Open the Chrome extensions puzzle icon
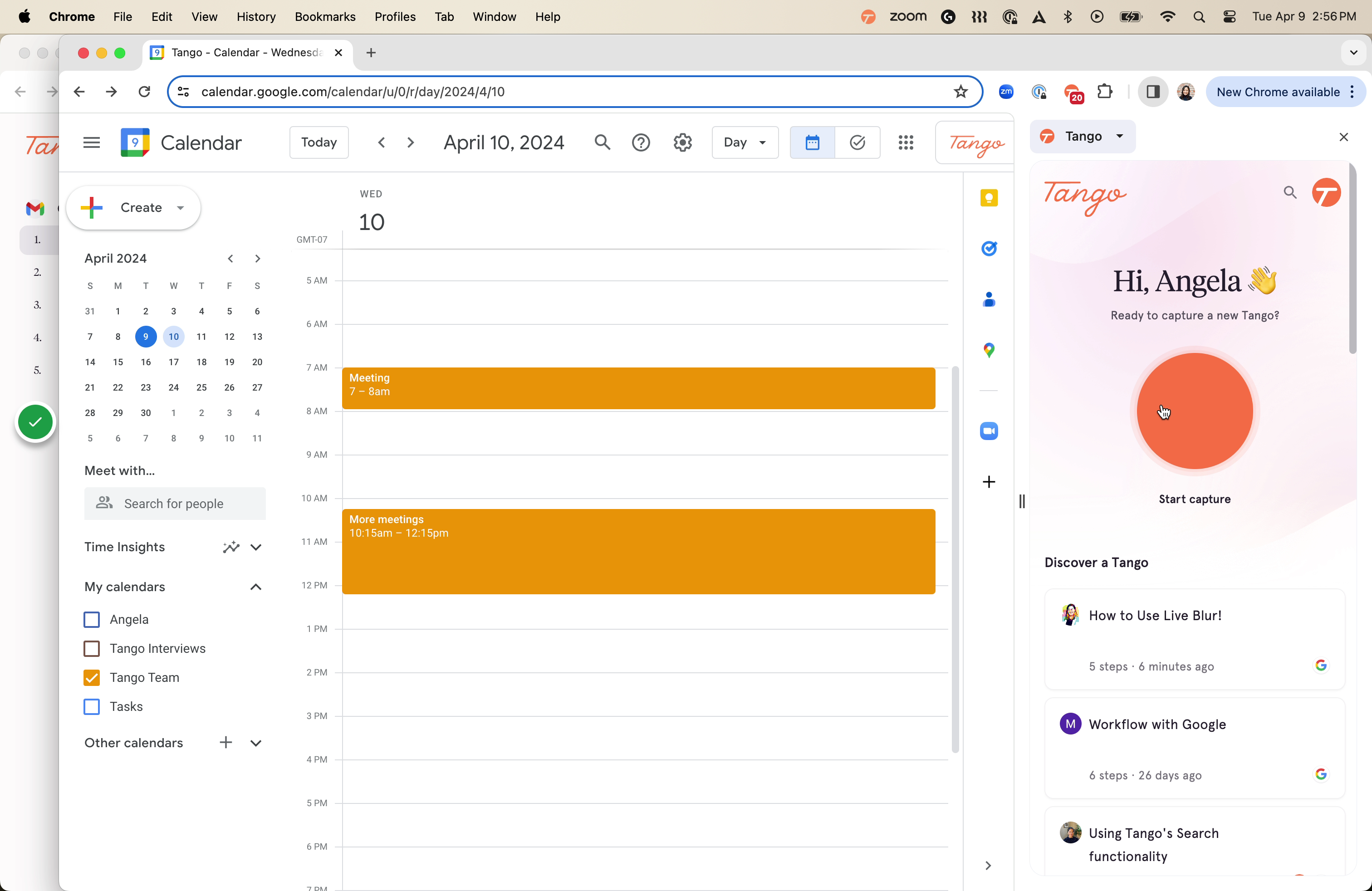This screenshot has height=891, width=1372. pos(1105,92)
